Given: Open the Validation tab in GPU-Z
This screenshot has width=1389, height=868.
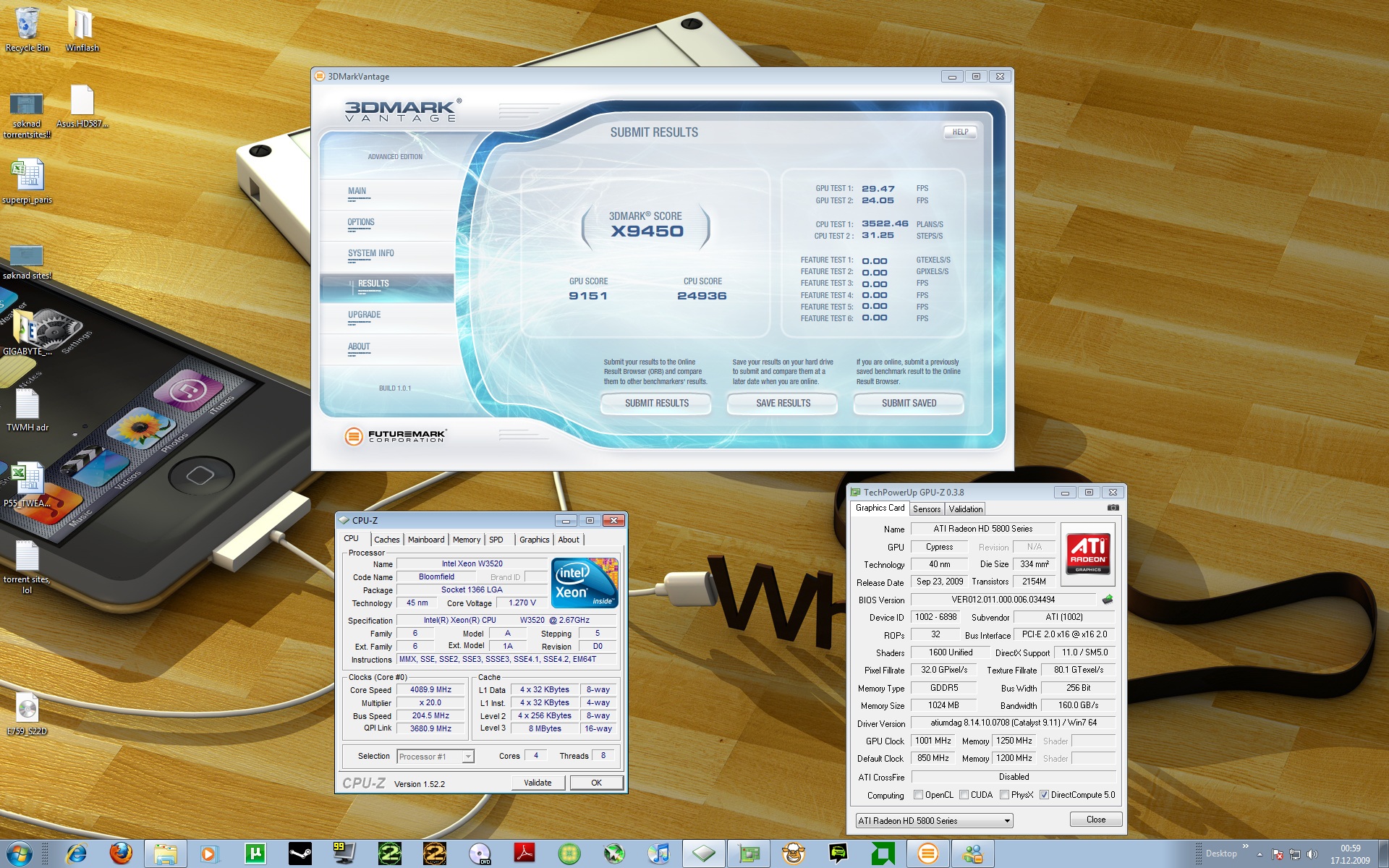Looking at the screenshot, I should click(966, 509).
